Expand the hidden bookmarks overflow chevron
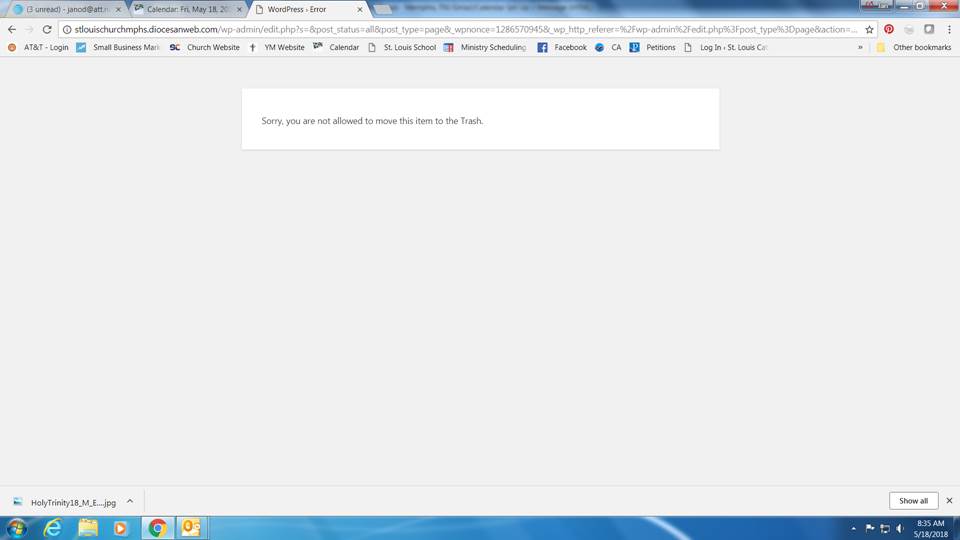Image resolution: width=960 pixels, height=540 pixels. coord(860,47)
